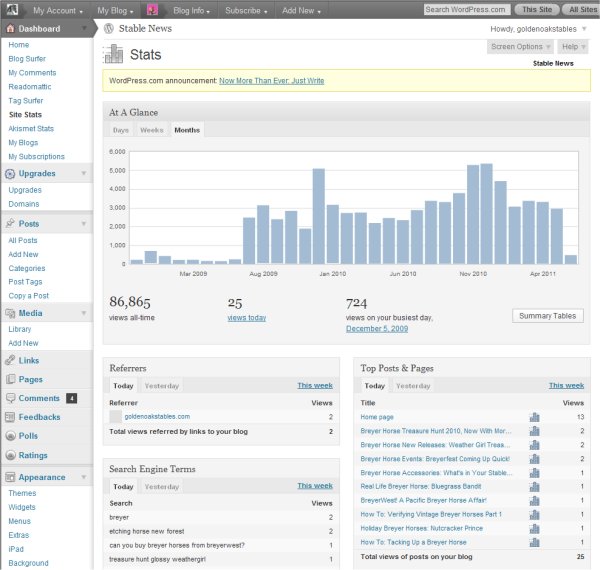600x570 pixels.
Task: Switch chart to Days tab
Action: tap(121, 130)
